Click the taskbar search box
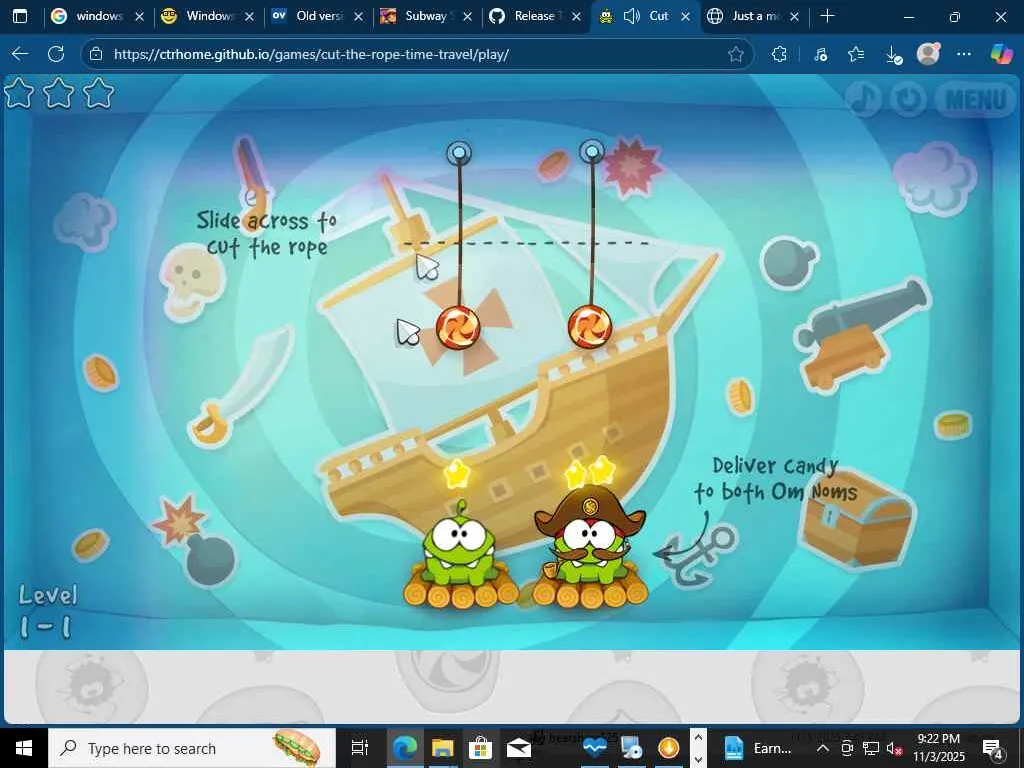The height and width of the screenshot is (768, 1024). click(x=192, y=748)
